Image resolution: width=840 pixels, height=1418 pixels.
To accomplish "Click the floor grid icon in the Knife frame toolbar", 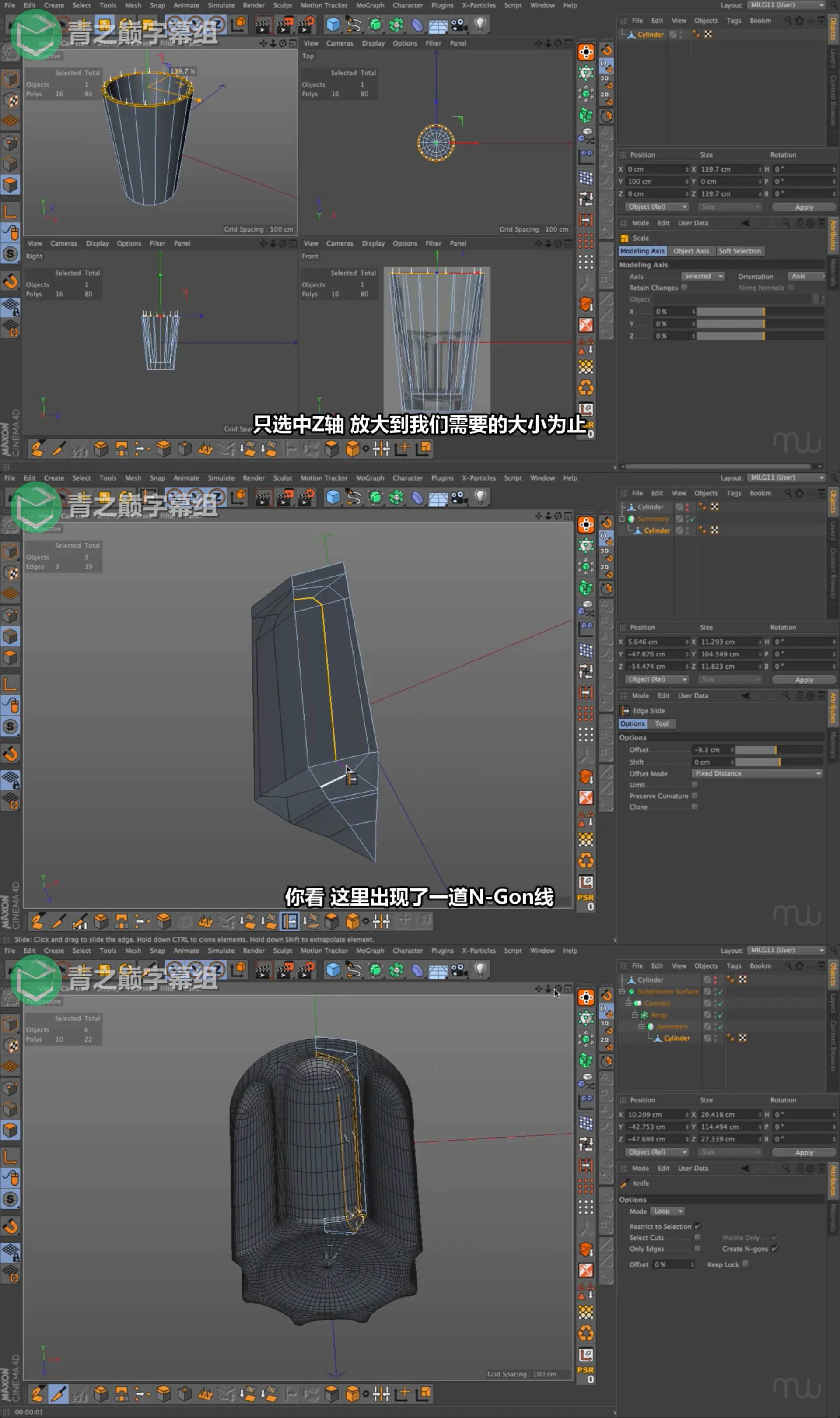I will (437, 970).
